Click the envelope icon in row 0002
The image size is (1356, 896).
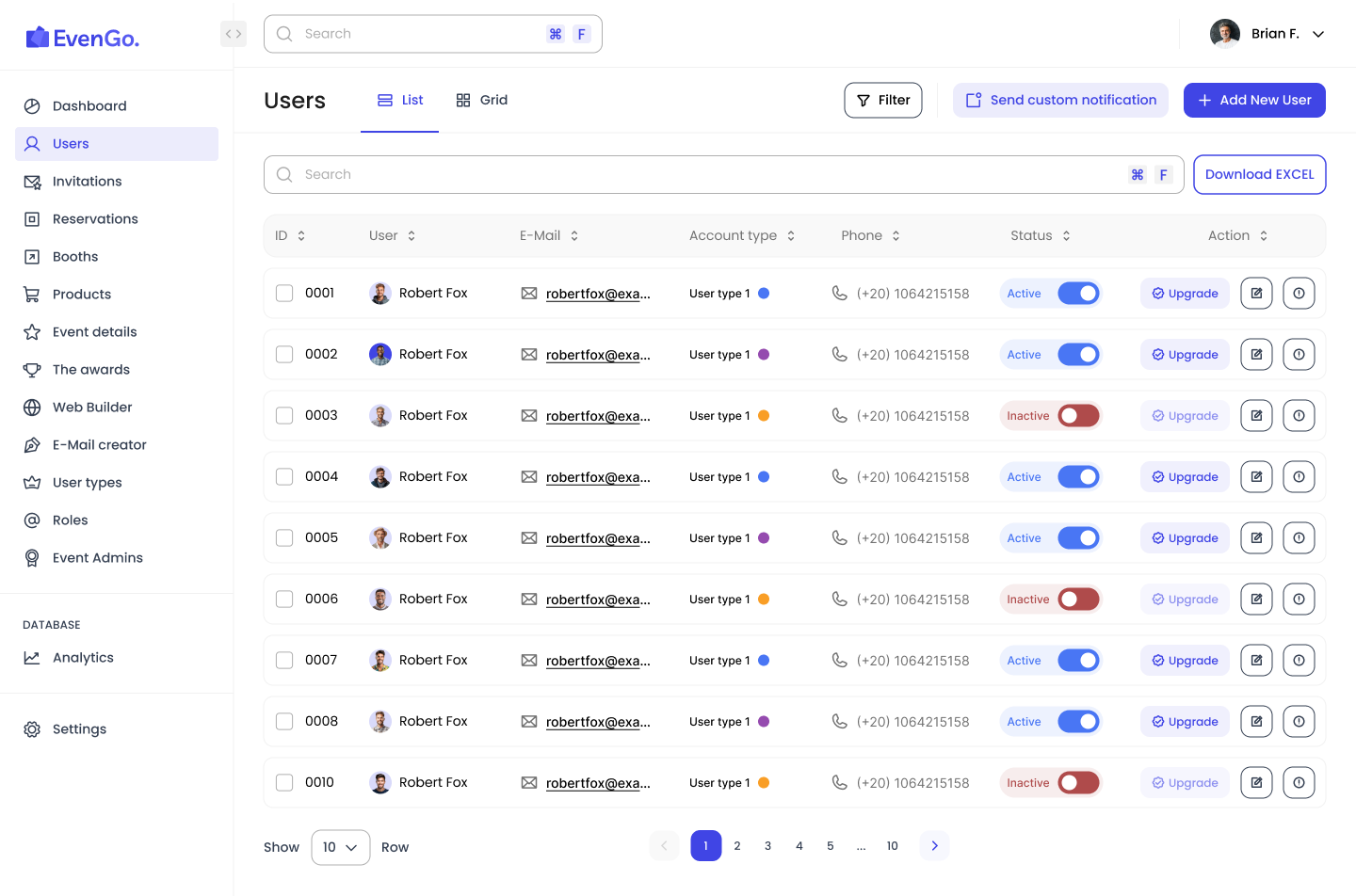coord(529,355)
